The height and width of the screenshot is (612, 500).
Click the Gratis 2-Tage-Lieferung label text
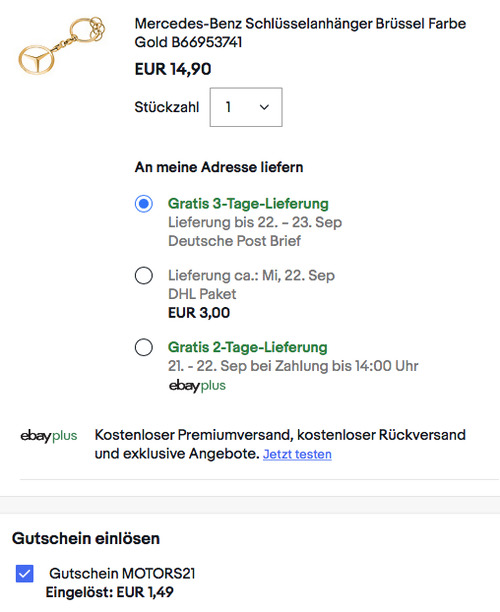pyautogui.click(x=247, y=347)
